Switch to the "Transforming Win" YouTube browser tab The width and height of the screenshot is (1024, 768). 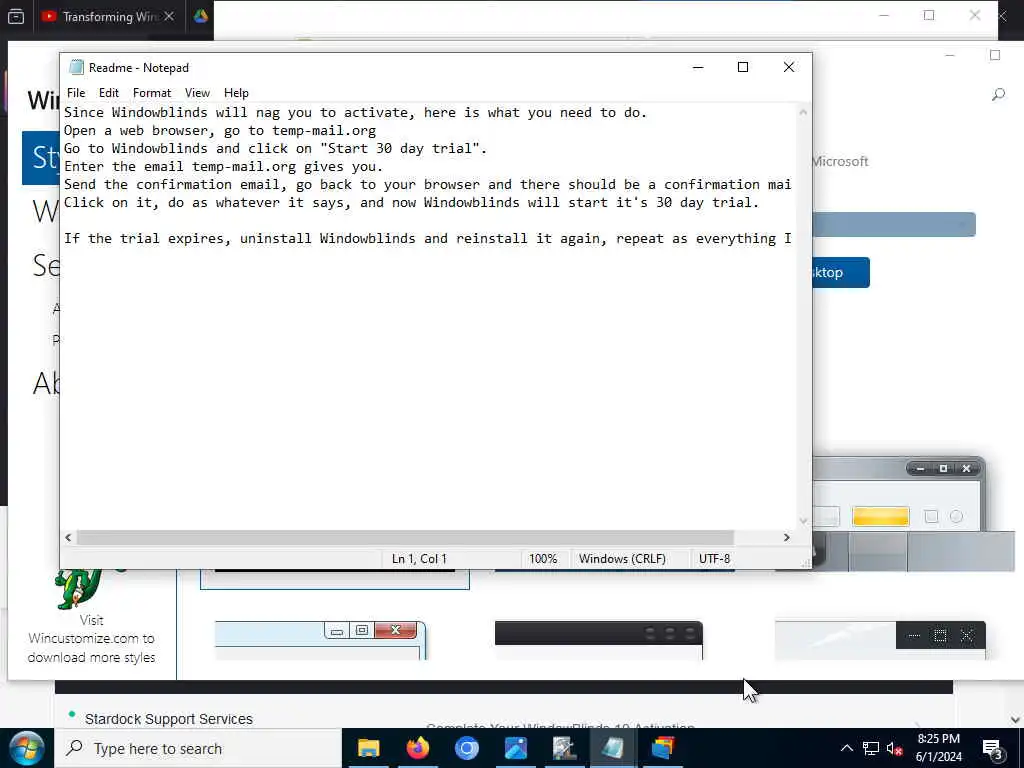click(x=99, y=16)
